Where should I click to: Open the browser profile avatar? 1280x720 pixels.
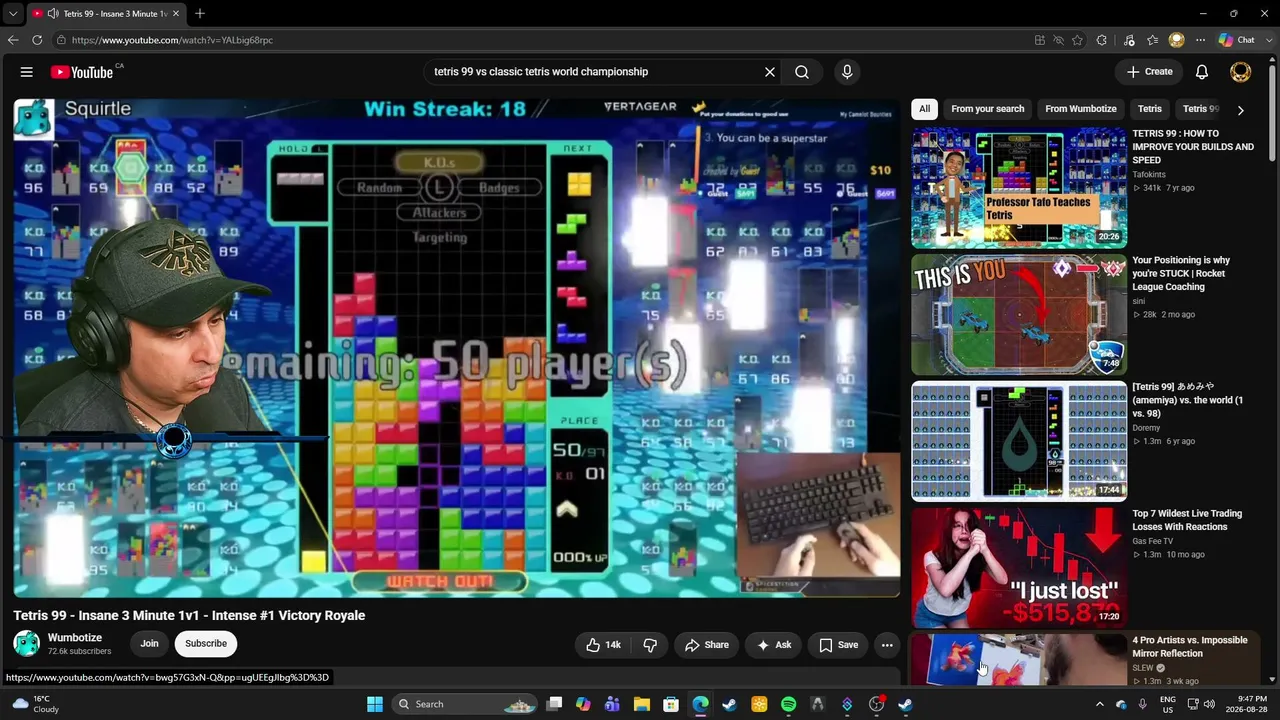pyautogui.click(x=1177, y=40)
